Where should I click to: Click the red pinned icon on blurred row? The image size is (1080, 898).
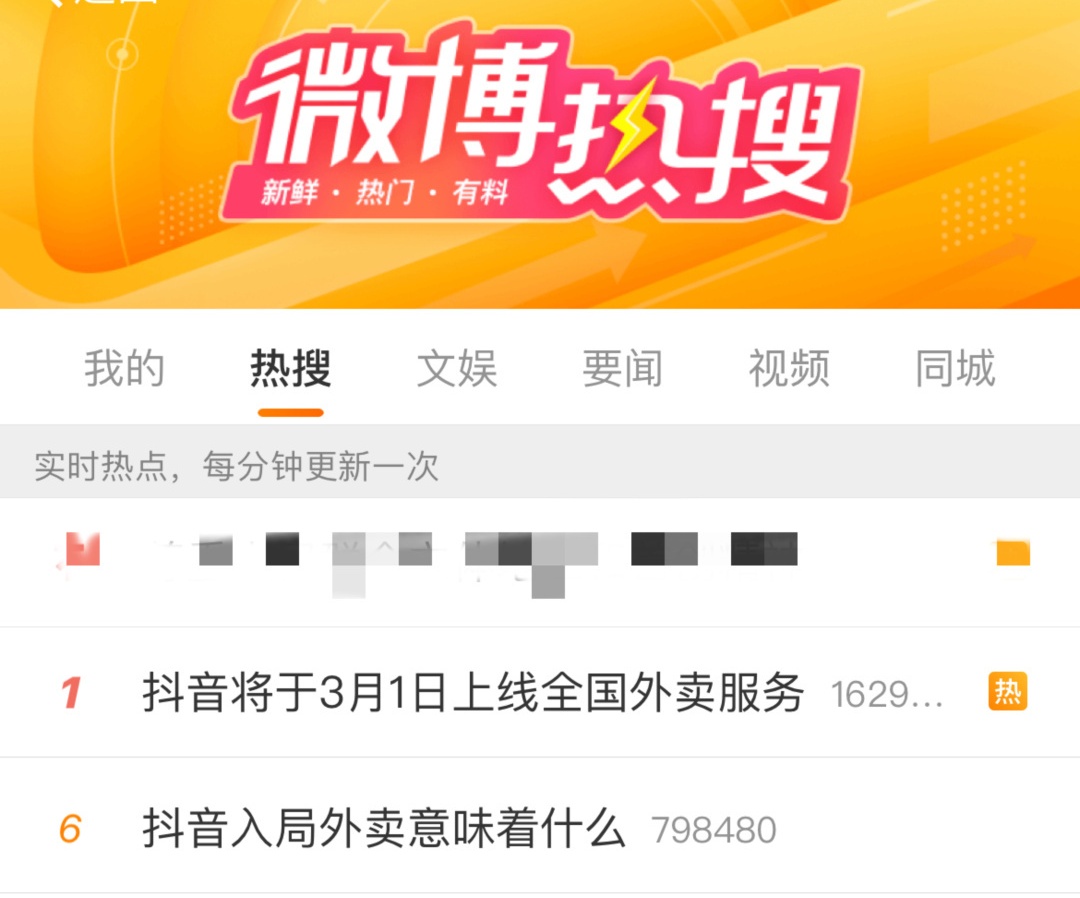point(83,550)
